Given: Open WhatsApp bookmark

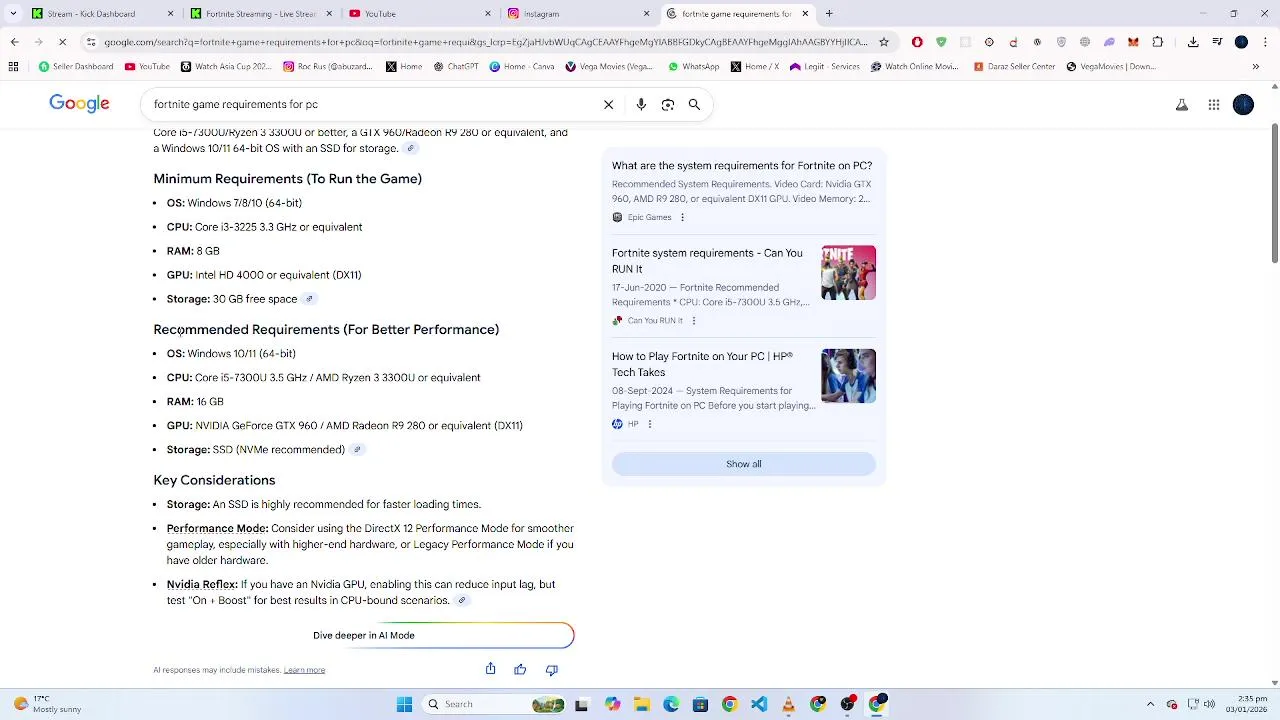Looking at the screenshot, I should pyautogui.click(x=693, y=66).
